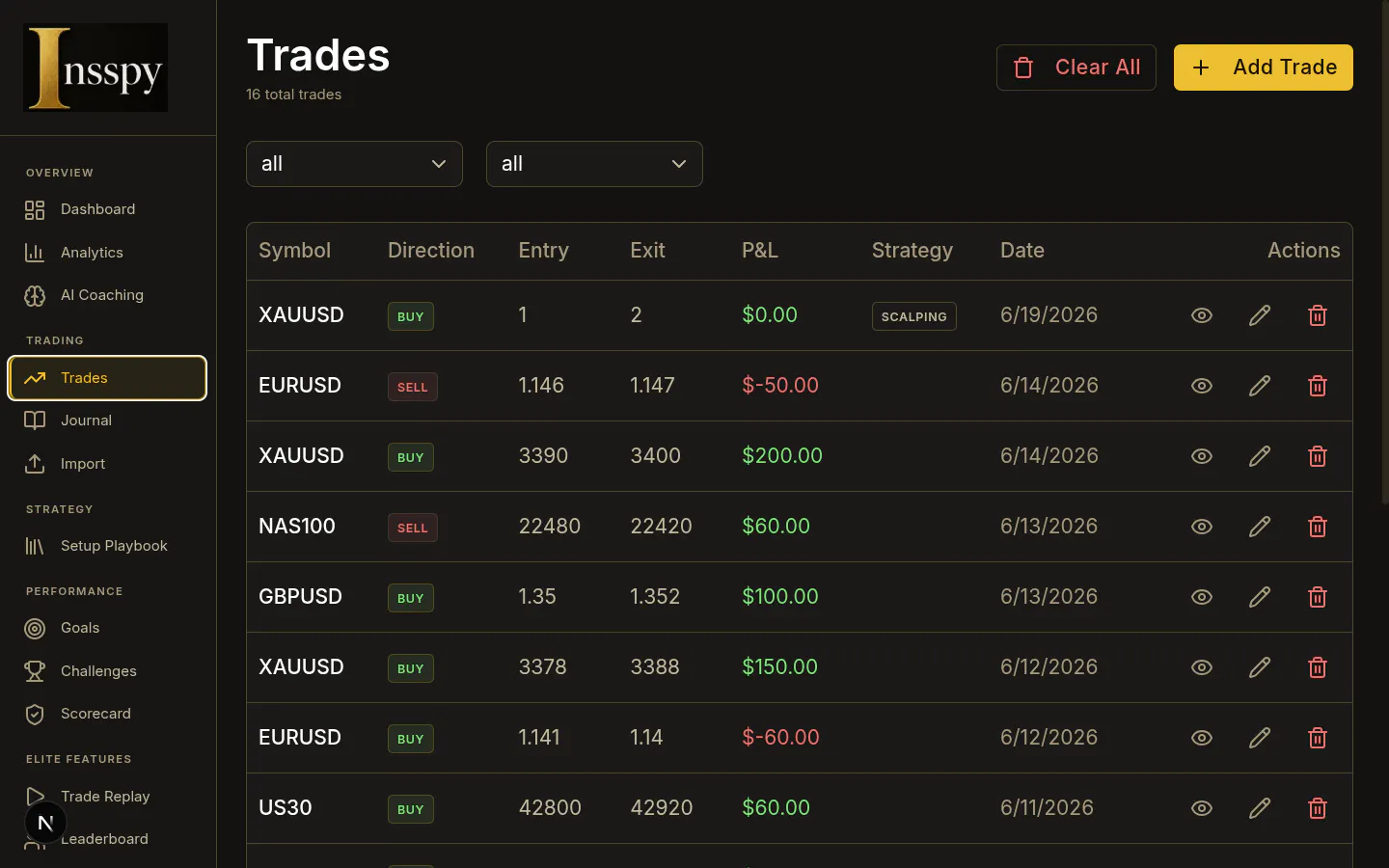The width and height of the screenshot is (1389, 868).
Task: Delete the GBPUSD trade row
Action: [1318, 597]
